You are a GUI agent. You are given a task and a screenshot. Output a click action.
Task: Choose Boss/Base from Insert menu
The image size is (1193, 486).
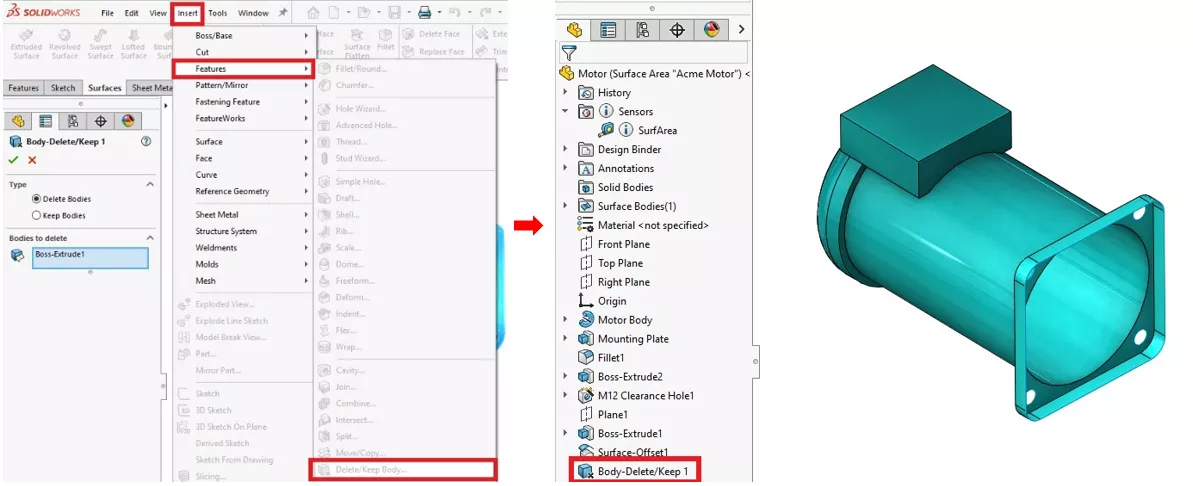(x=243, y=36)
